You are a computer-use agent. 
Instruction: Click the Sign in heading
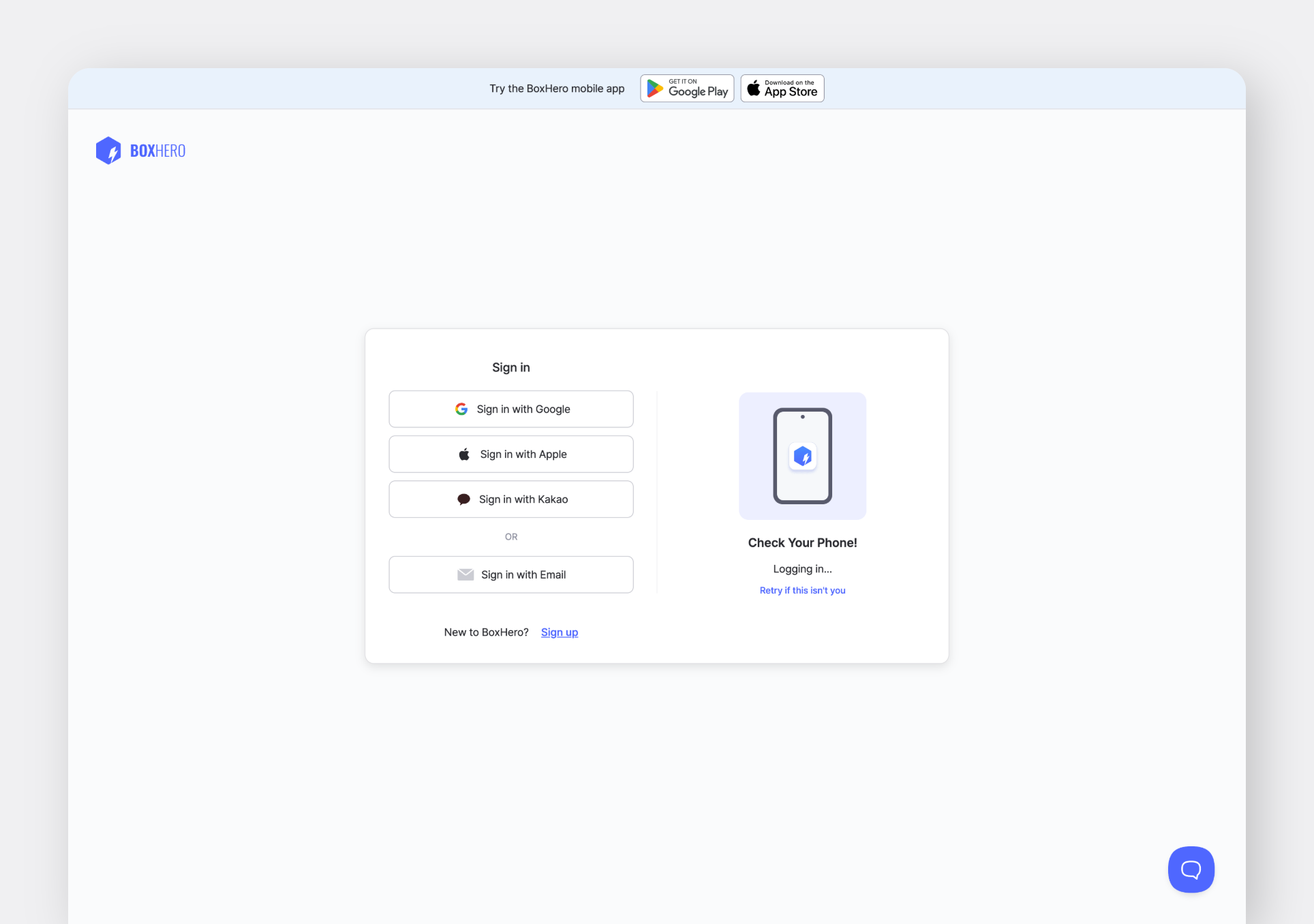(511, 367)
